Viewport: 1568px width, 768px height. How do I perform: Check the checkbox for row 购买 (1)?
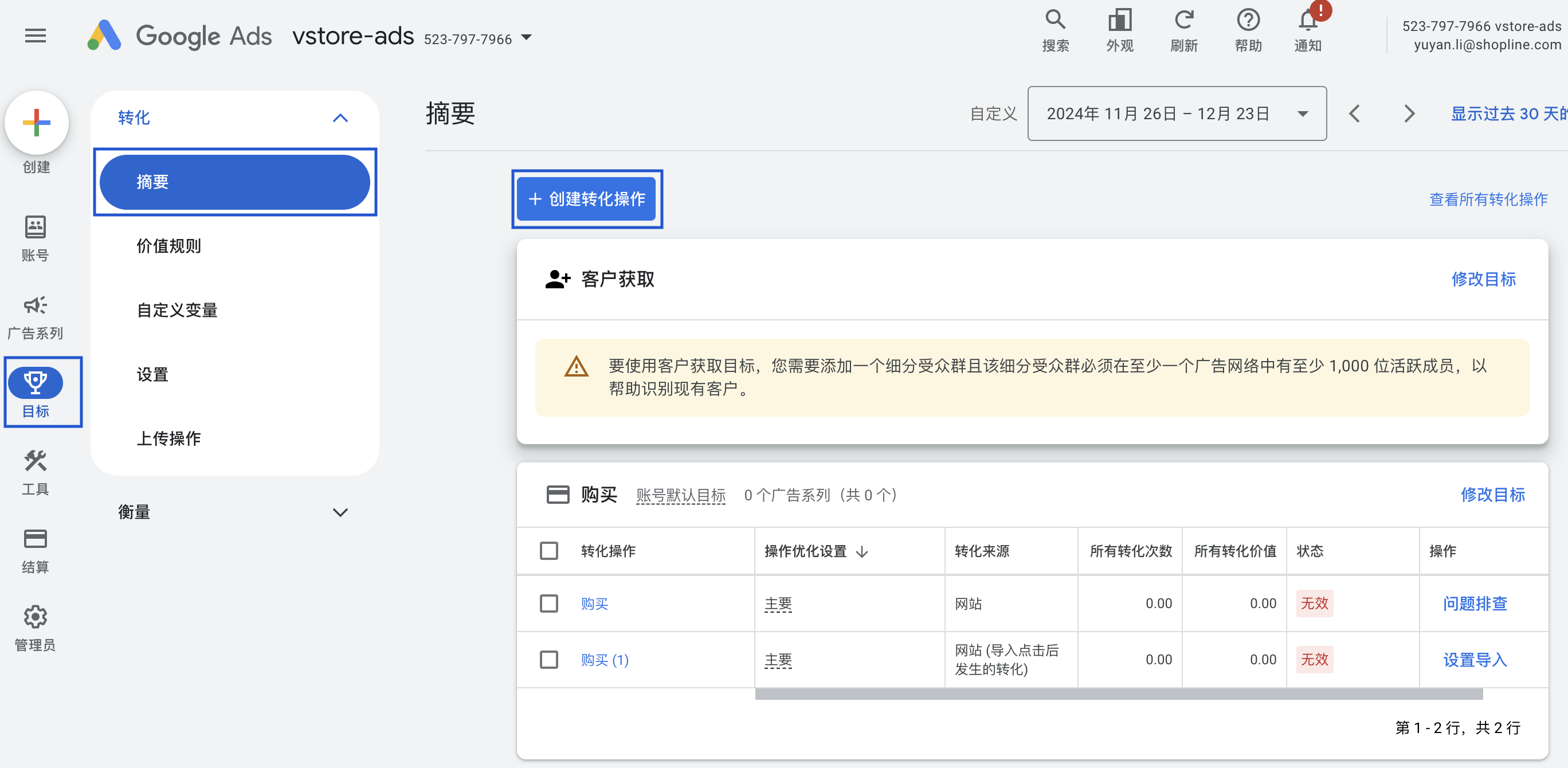[x=549, y=660]
